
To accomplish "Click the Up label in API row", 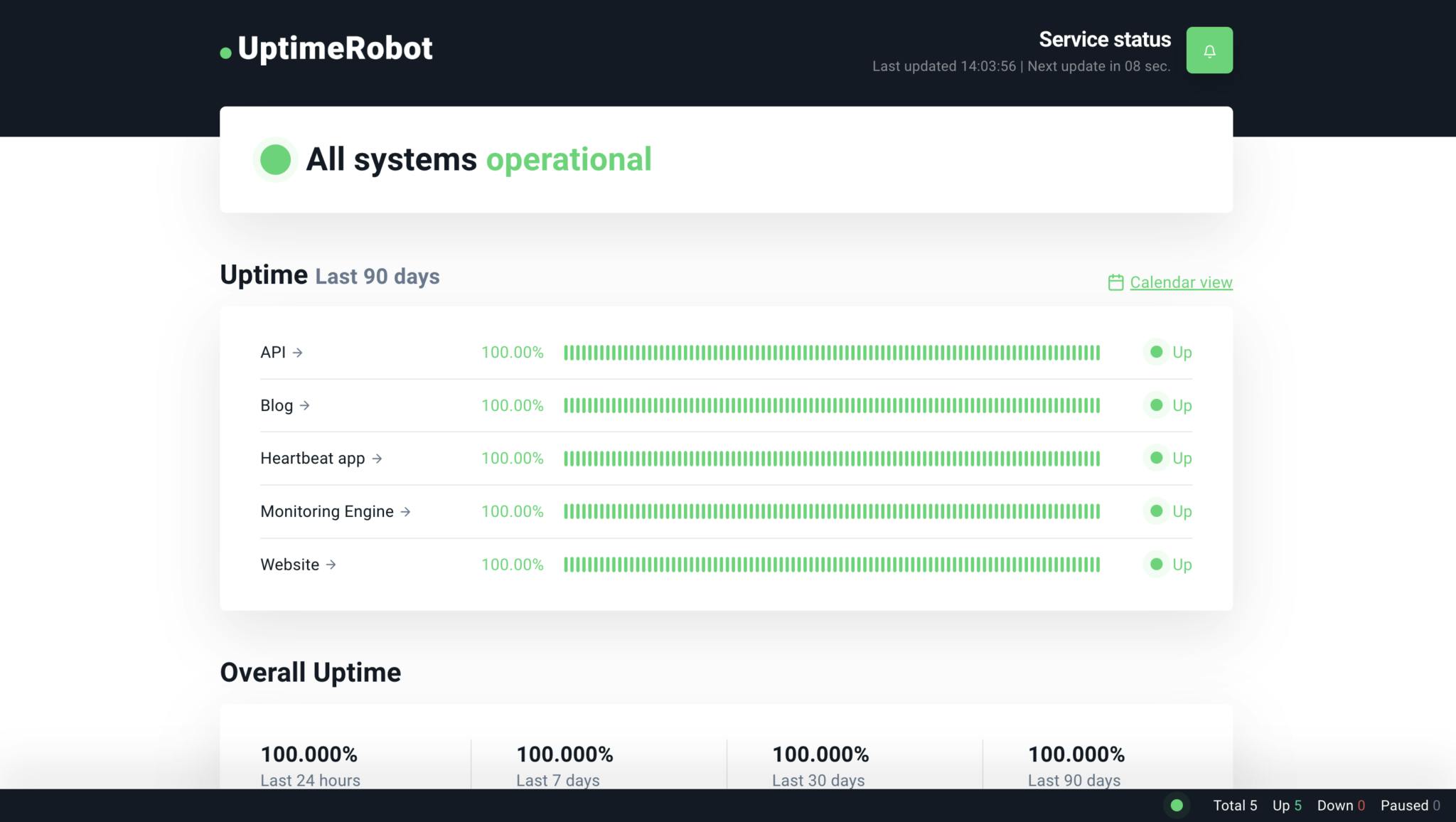I will coord(1182,352).
